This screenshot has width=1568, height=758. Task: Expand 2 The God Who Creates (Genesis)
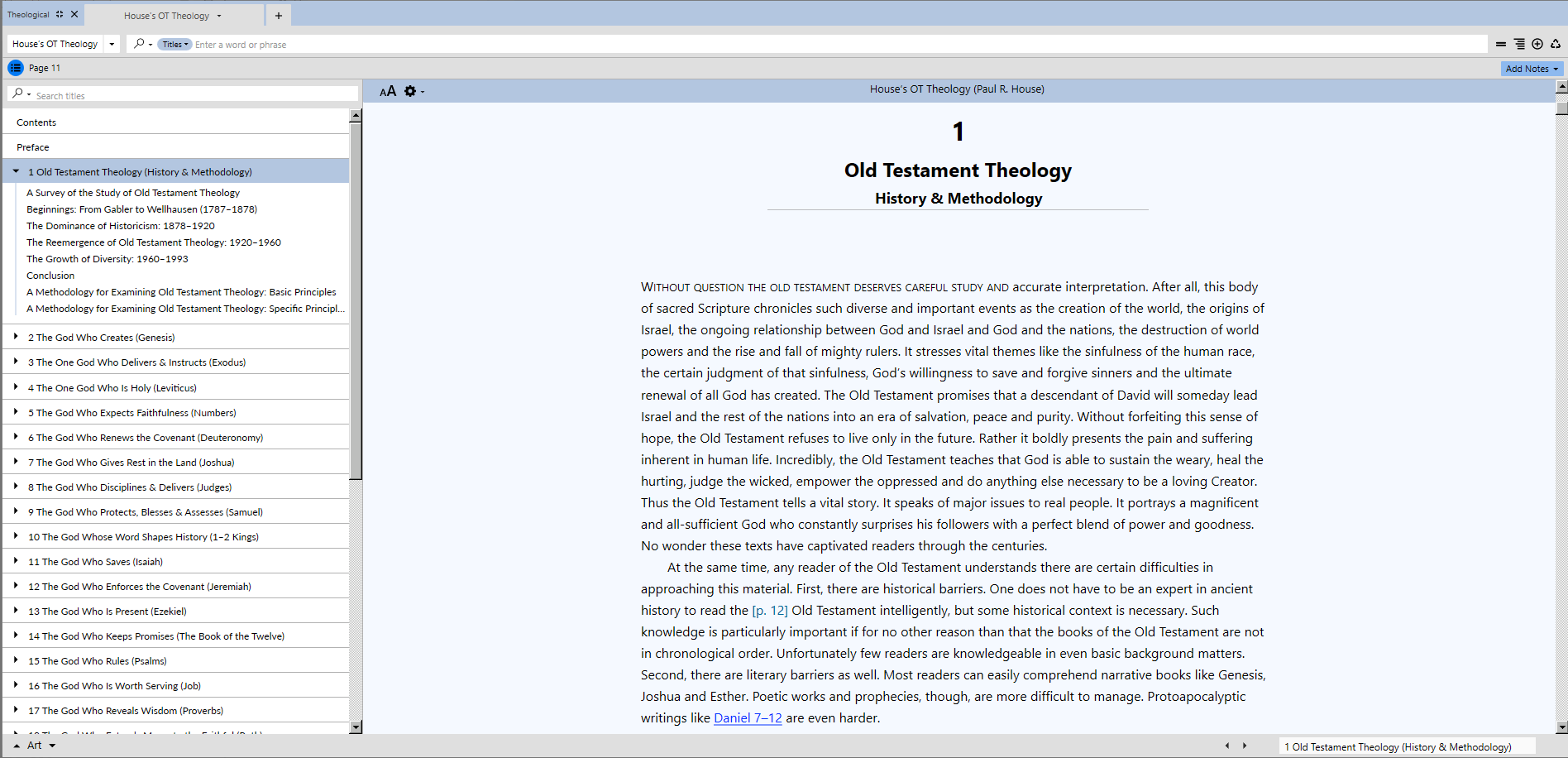[x=16, y=337]
